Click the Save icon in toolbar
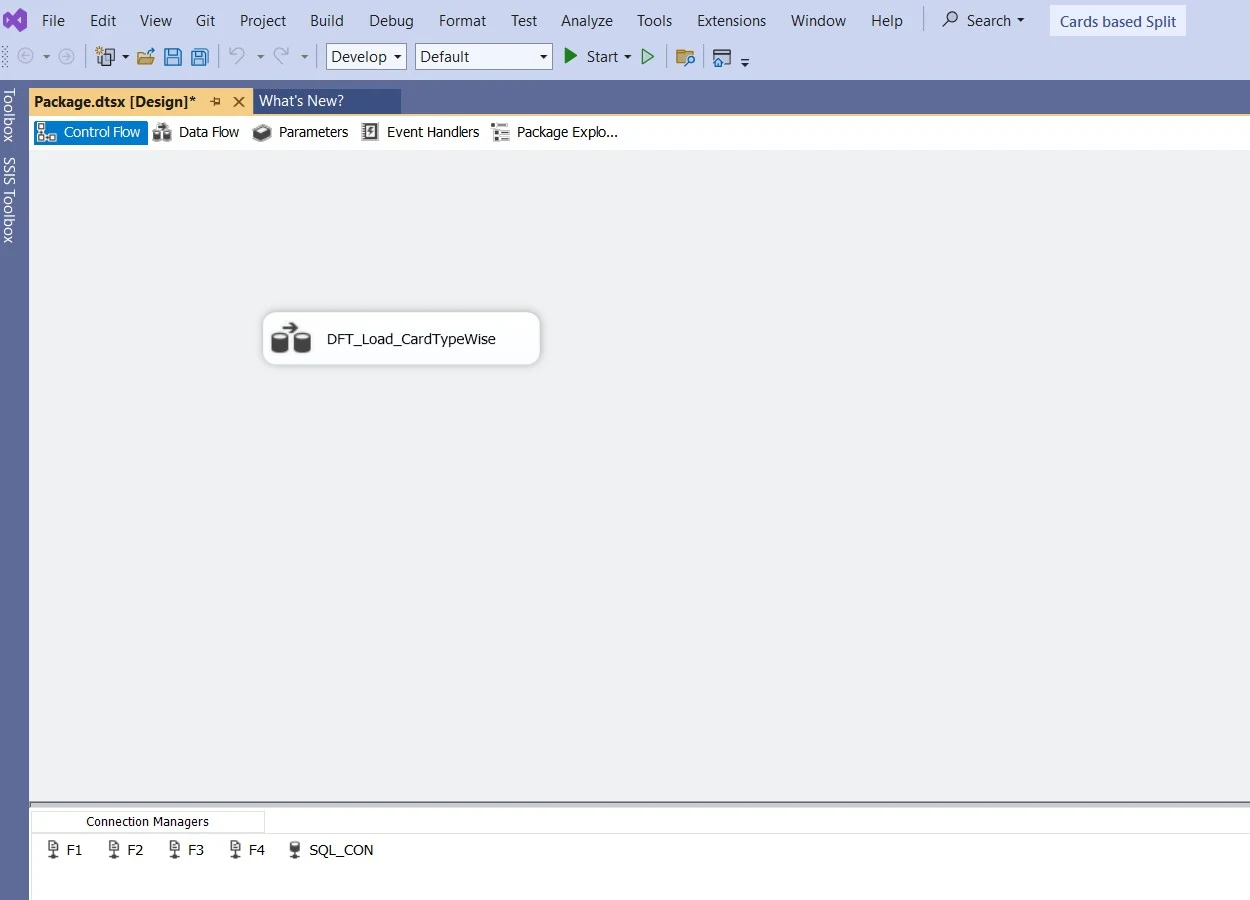 [x=173, y=57]
